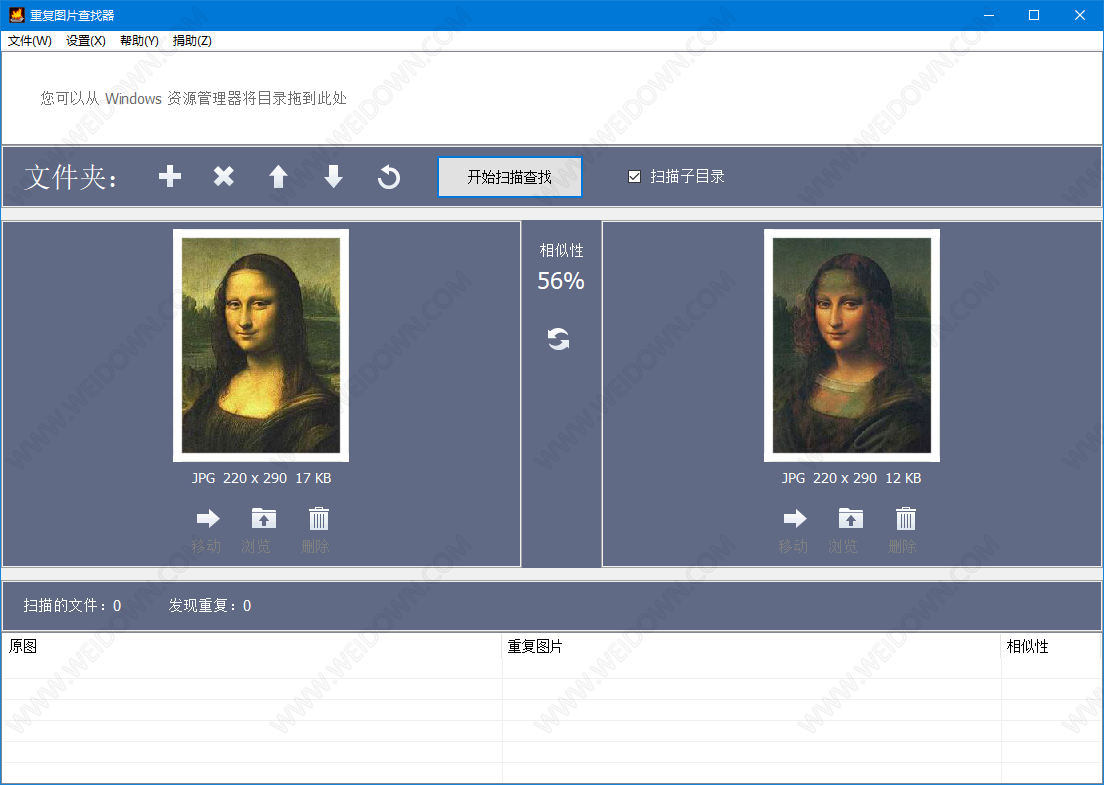Viewport: 1104px width, 785px height.
Task: Click the 相似性 column header in the table
Action: [x=1050, y=646]
